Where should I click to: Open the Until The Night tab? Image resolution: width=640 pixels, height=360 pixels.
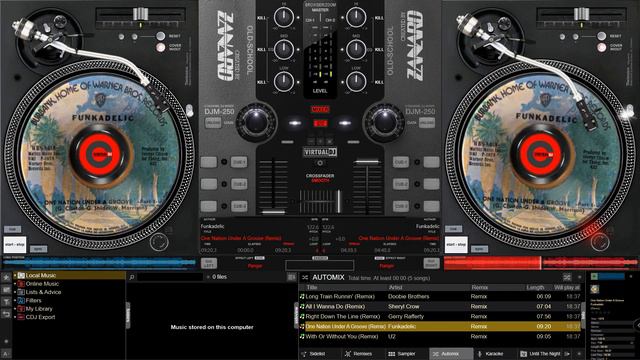tap(540, 354)
